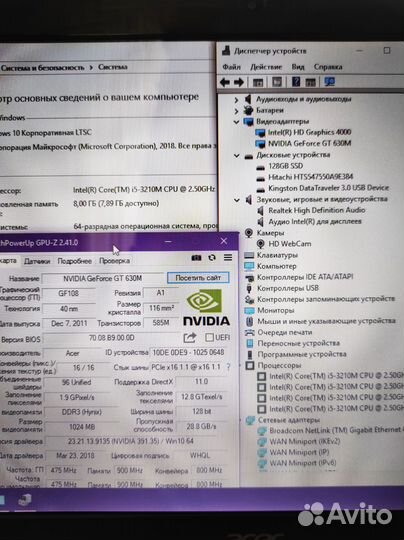Image resolution: width=404 pixels, height=540 pixels.
Task: Select Realtek High Definition Audio device
Action: click(317, 210)
